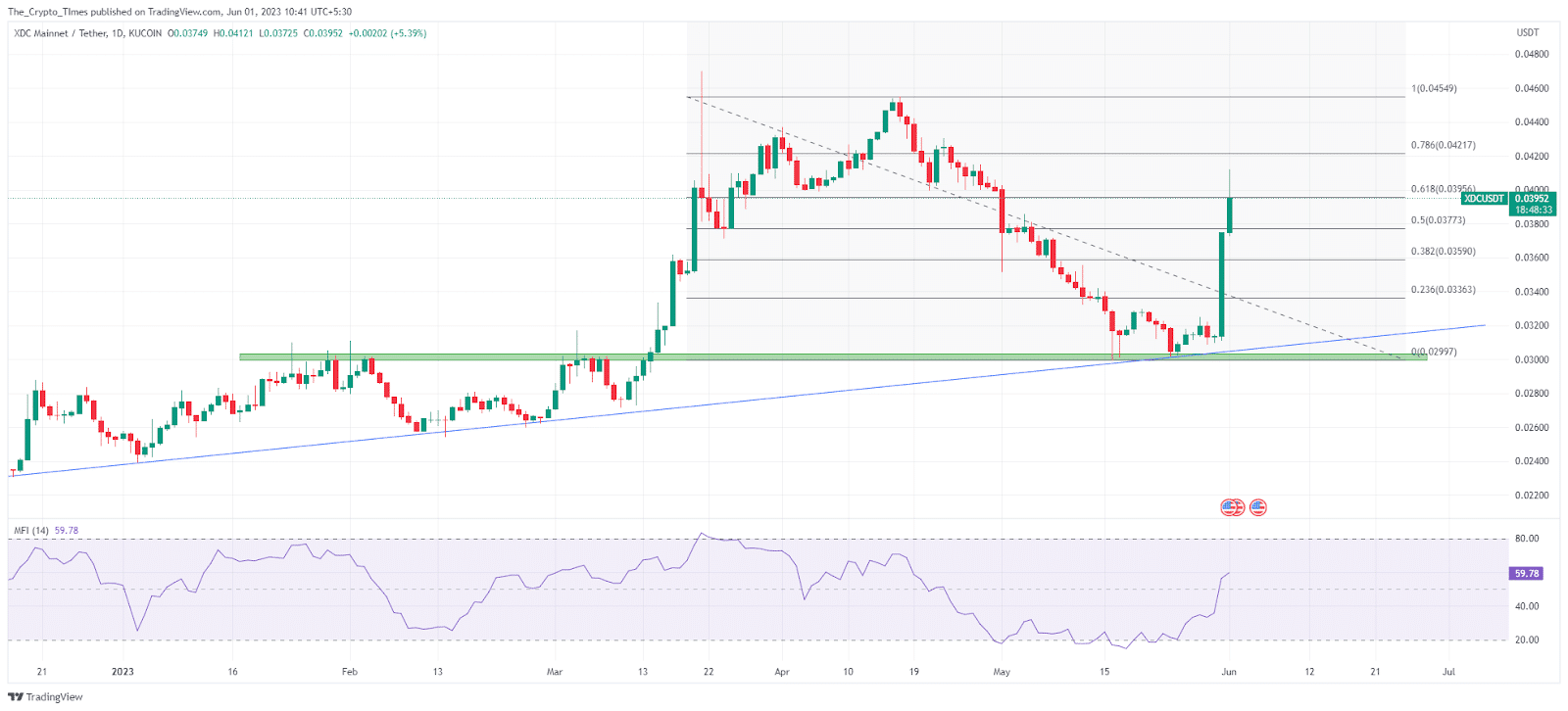
Task: Click the Apr label on time axis
Action: point(782,672)
